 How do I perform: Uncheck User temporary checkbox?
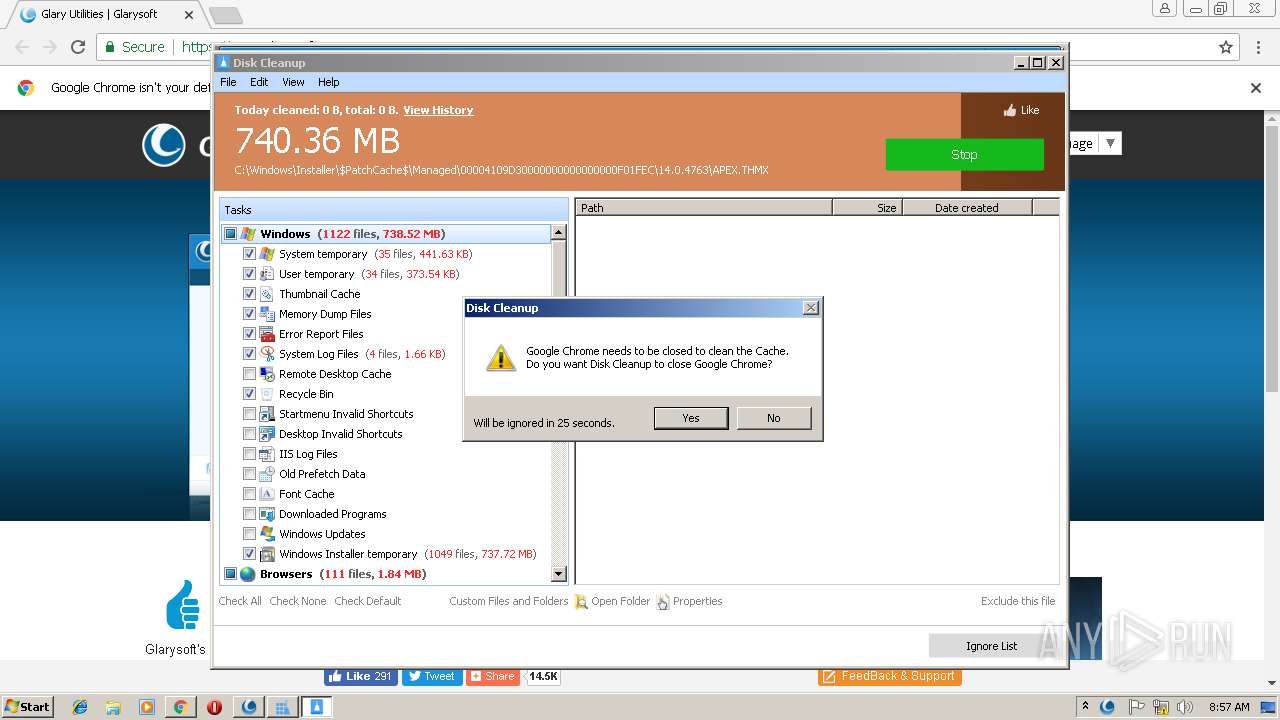click(x=249, y=274)
